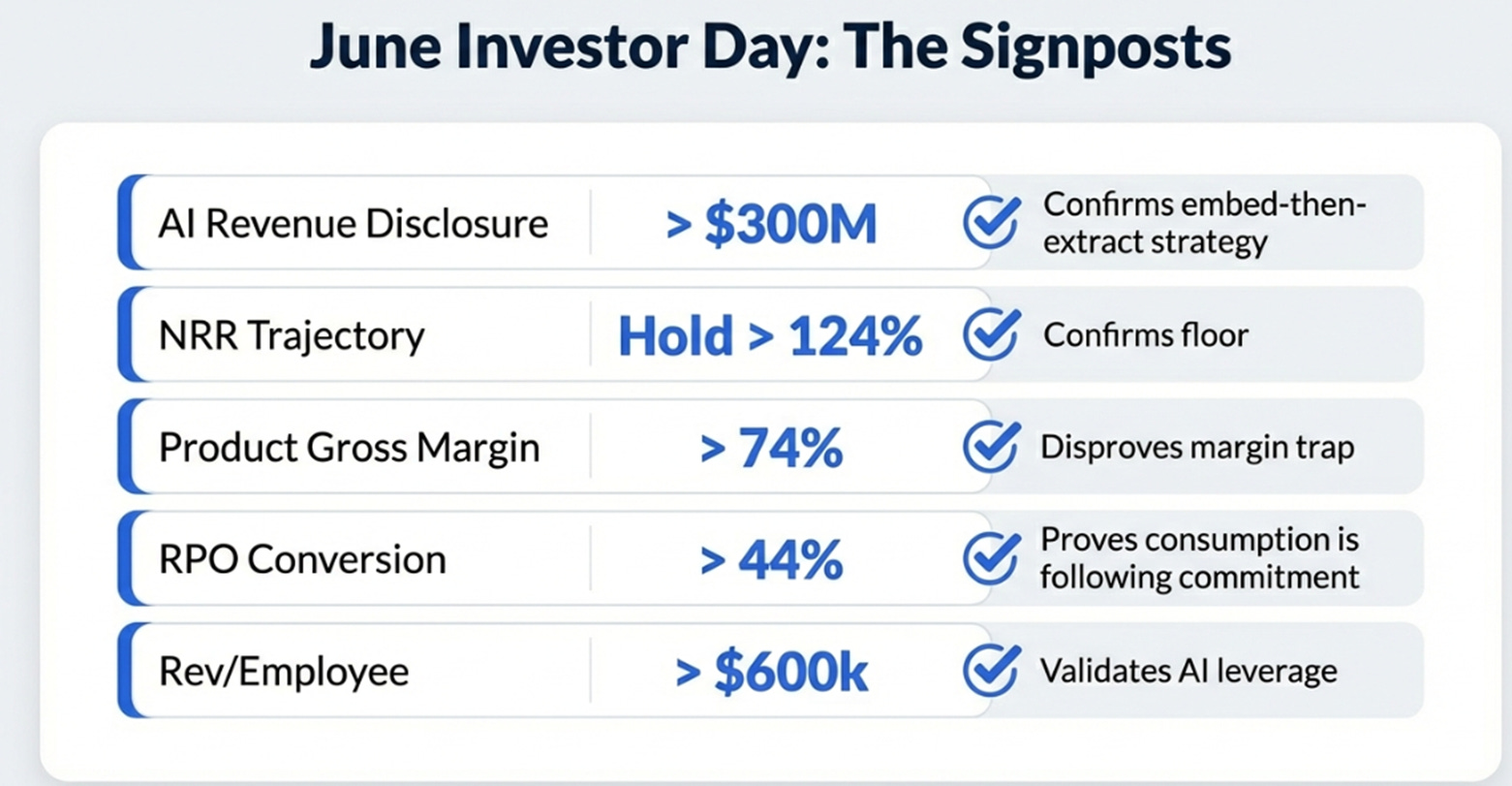Click the AI Revenue Disclosure label
This screenshot has height=786, width=1512.
pos(354,224)
